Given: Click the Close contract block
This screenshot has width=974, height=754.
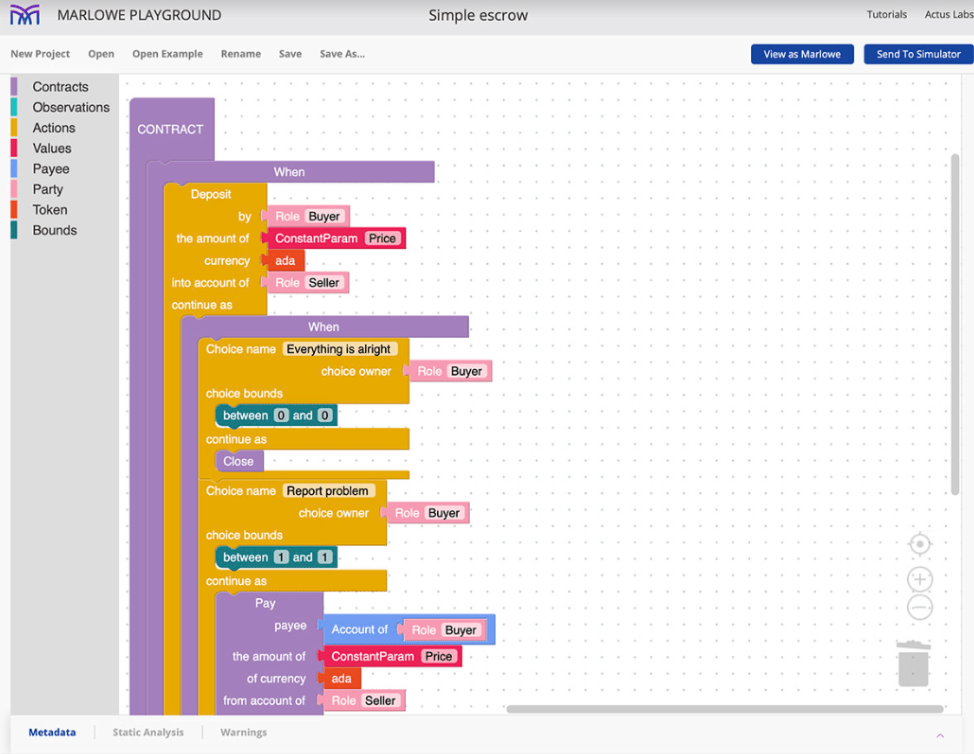Looking at the screenshot, I should coord(239,461).
